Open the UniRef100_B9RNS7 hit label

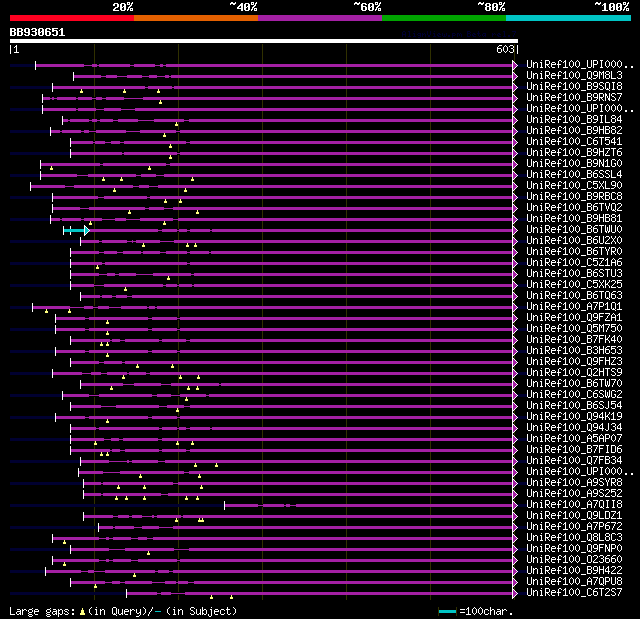point(574,98)
